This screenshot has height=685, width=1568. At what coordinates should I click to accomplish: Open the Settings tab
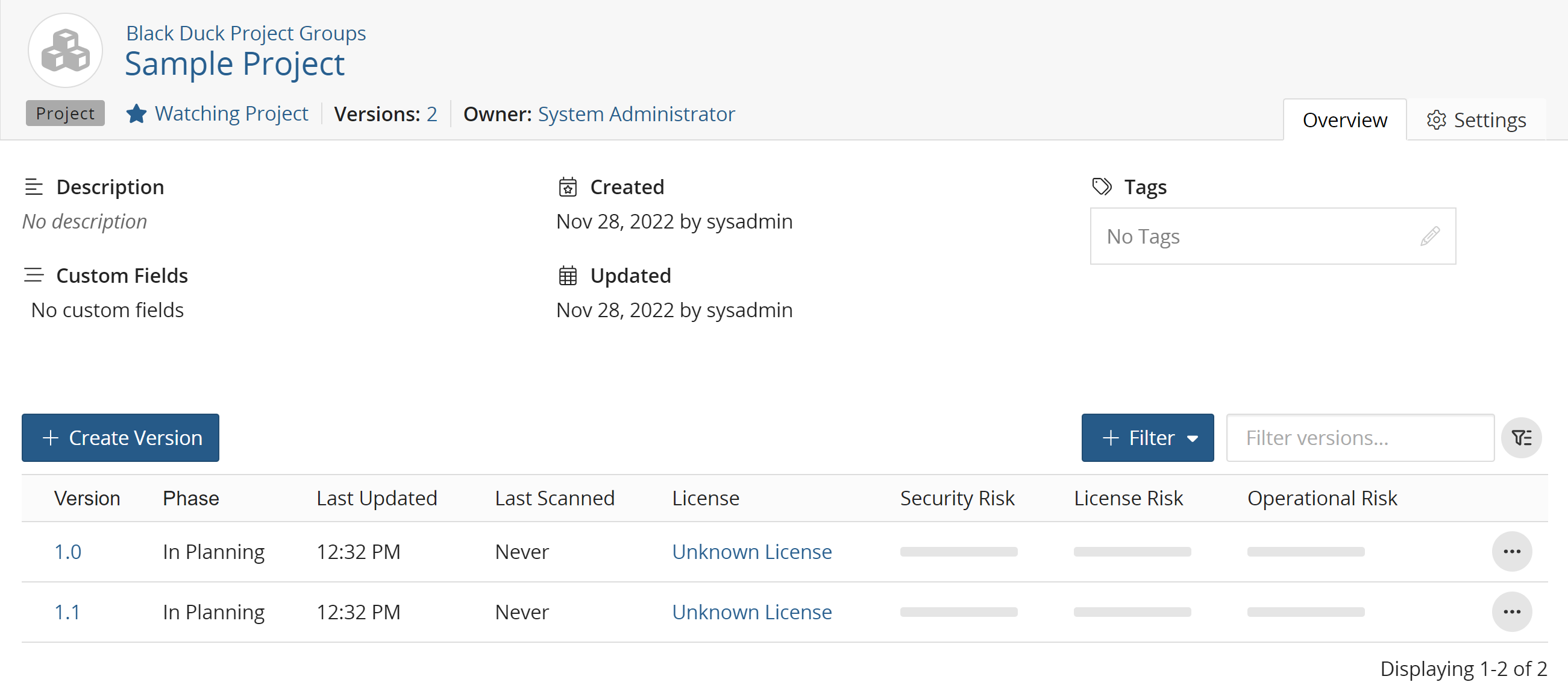click(1476, 120)
